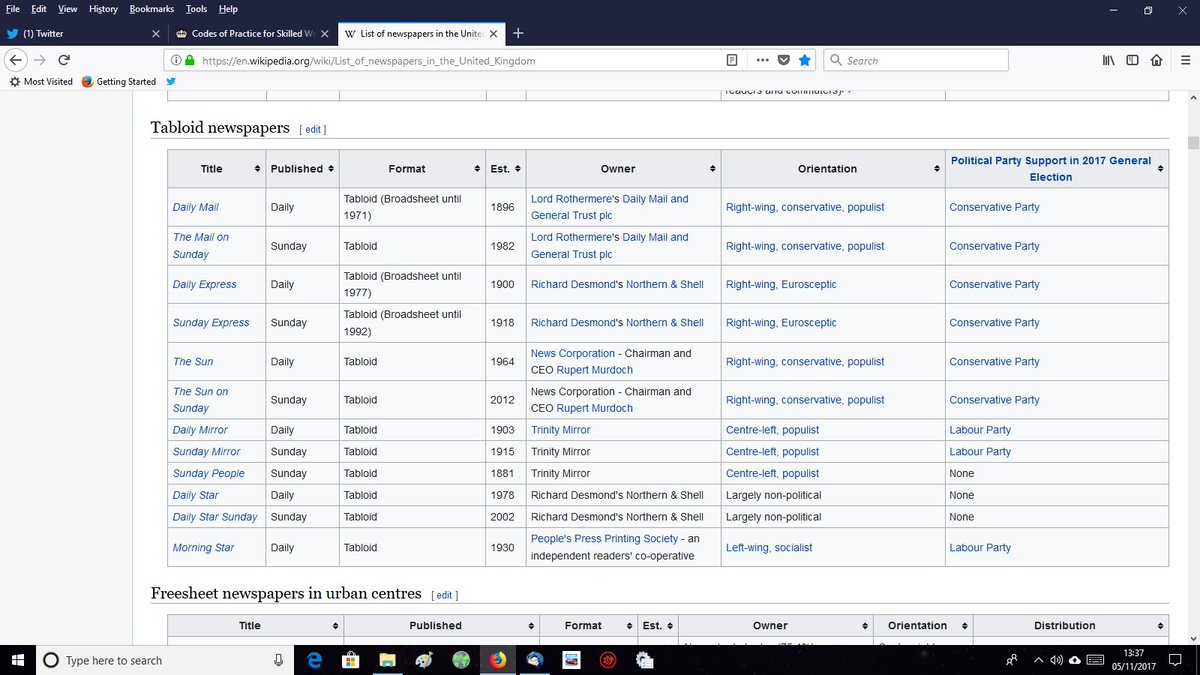Open the Firefox hamburger menu
Image resolution: width=1200 pixels, height=675 pixels.
tap(1184, 60)
